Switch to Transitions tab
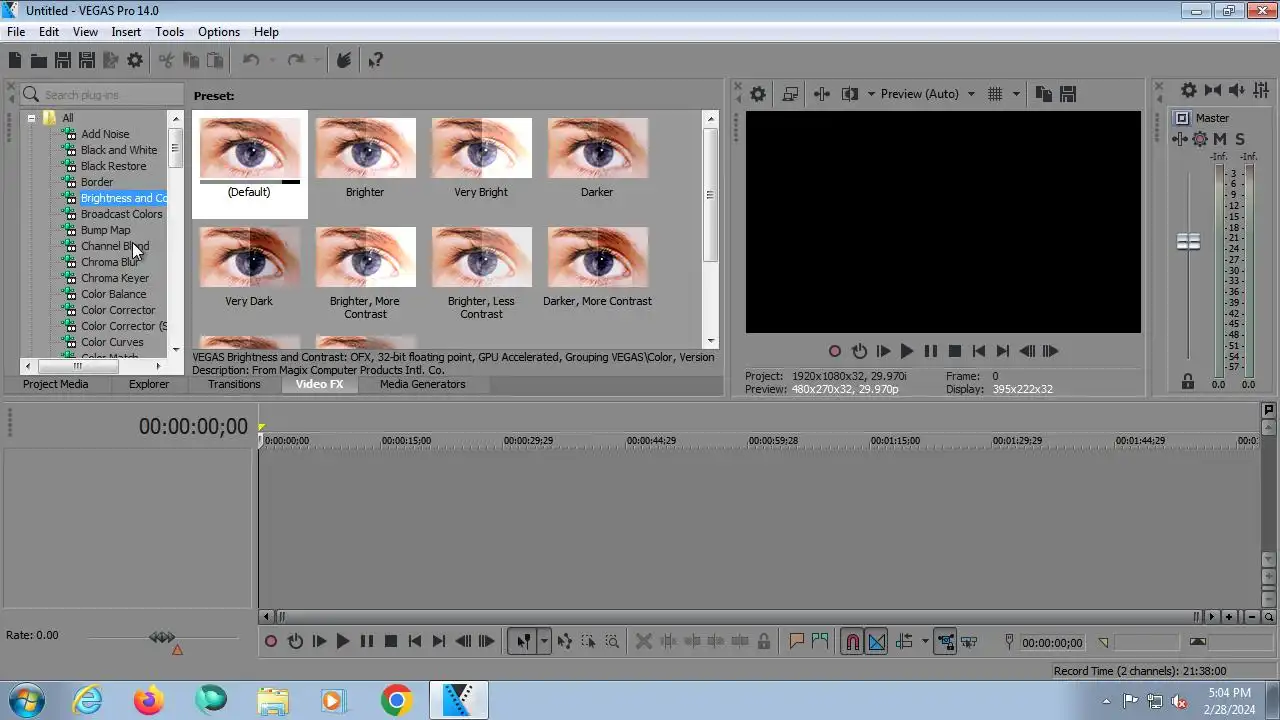 [x=234, y=384]
